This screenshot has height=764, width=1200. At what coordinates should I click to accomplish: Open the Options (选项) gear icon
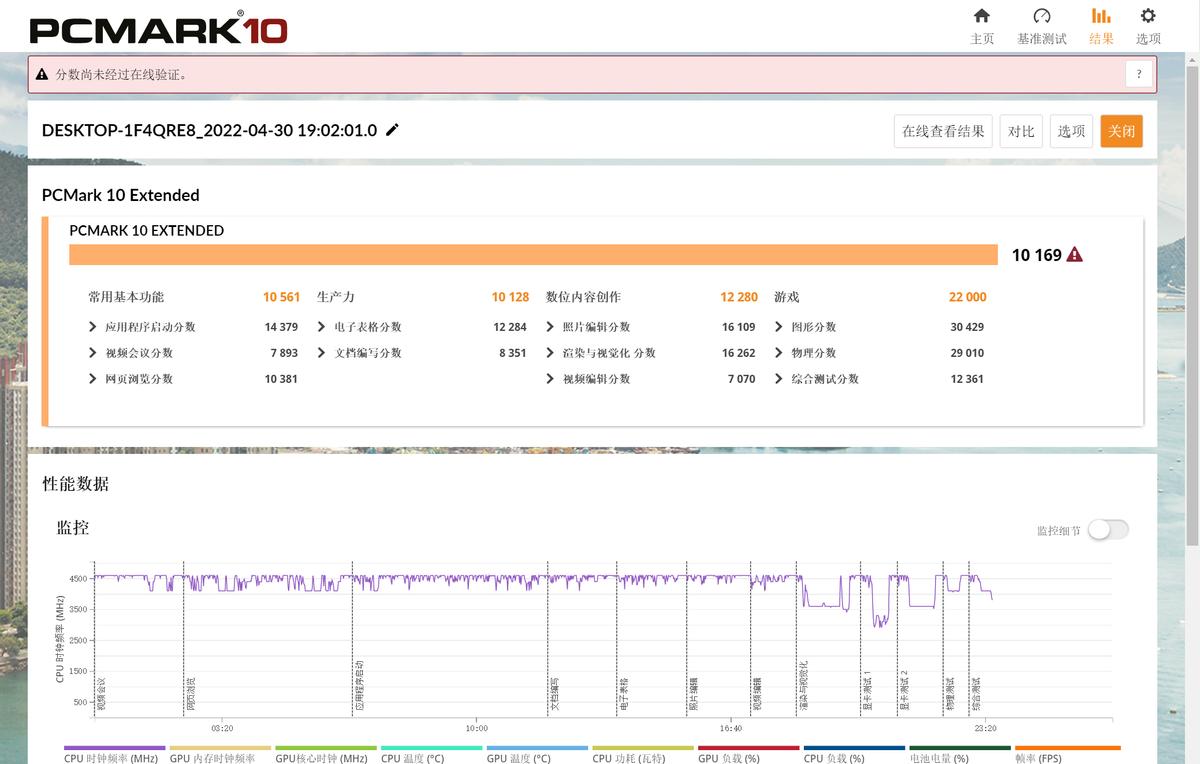pyautogui.click(x=1148, y=16)
